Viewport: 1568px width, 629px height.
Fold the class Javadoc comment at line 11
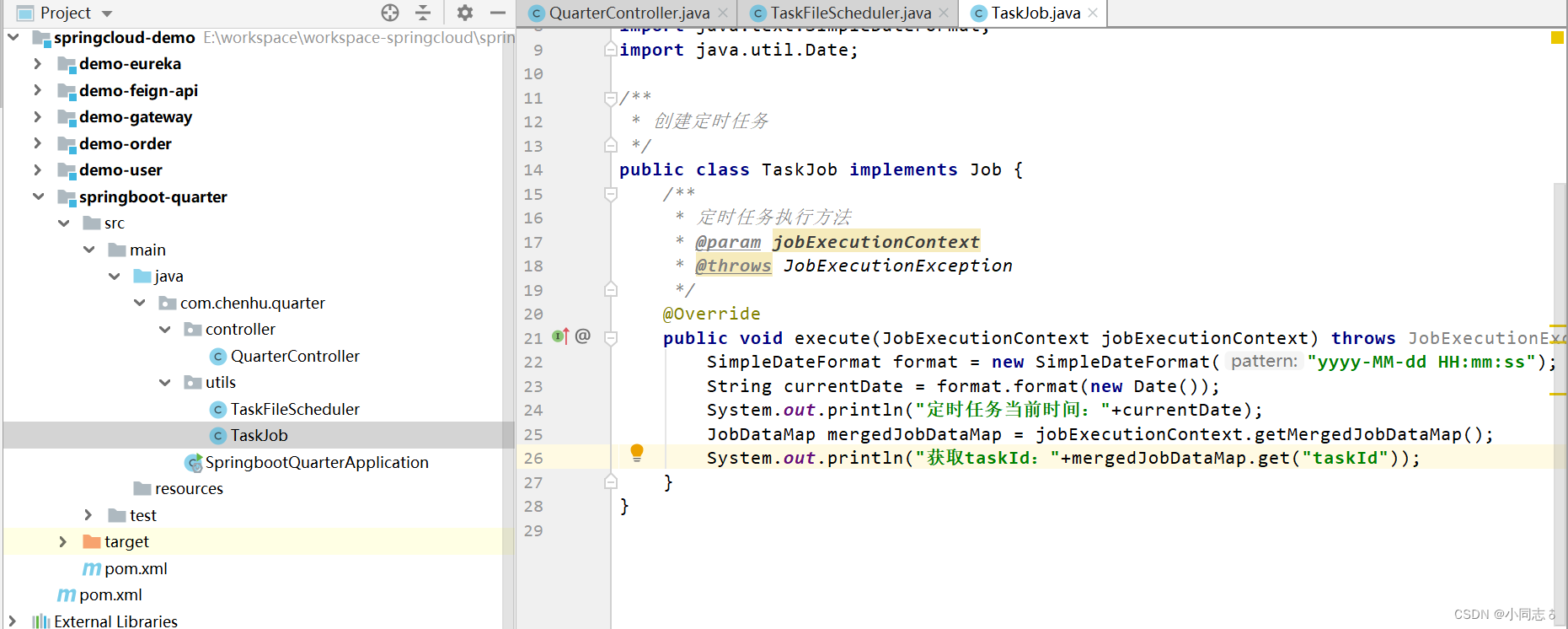pos(611,98)
